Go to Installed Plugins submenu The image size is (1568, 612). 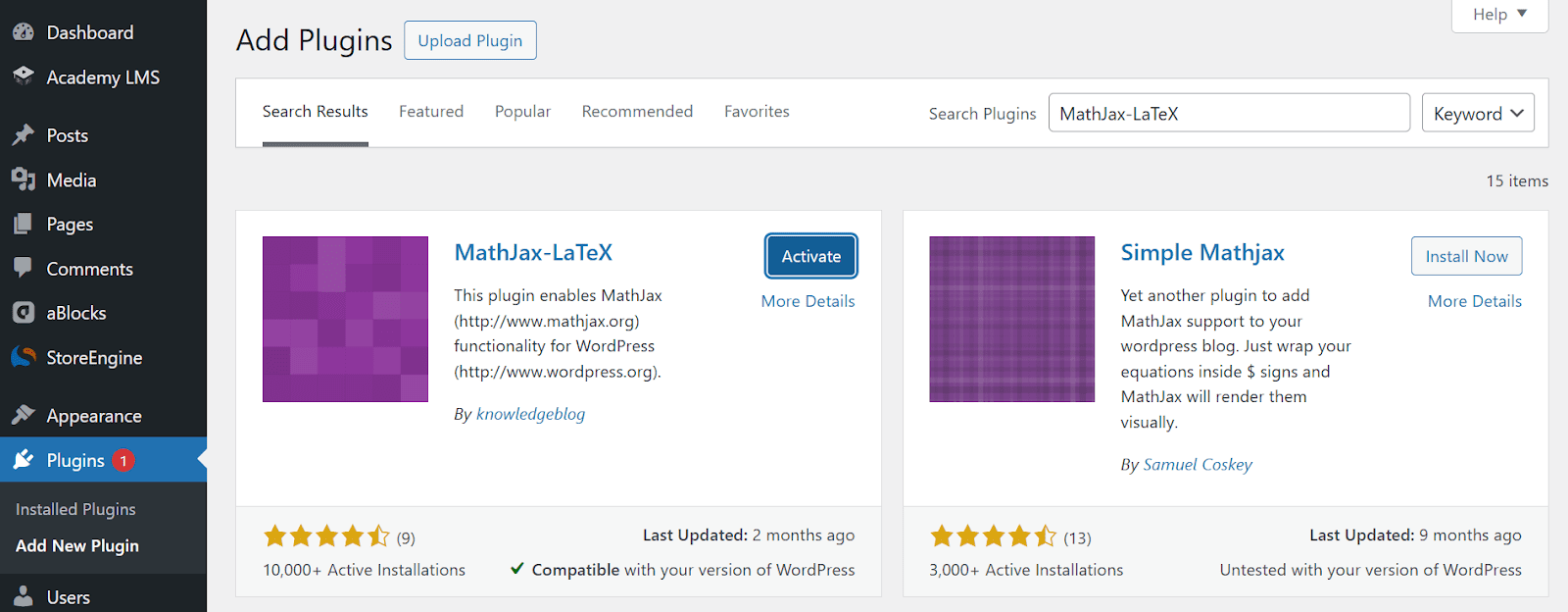click(75, 509)
